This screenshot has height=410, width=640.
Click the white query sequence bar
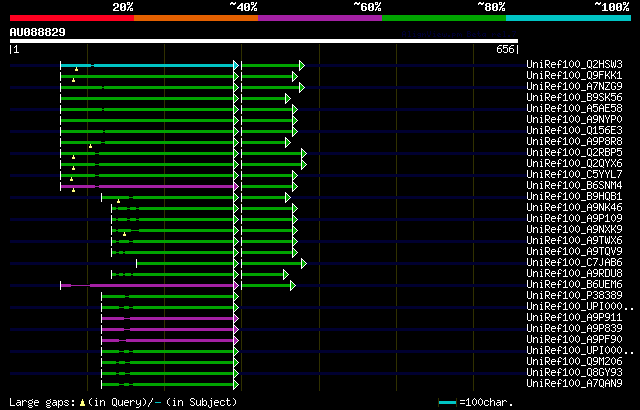point(264,41)
